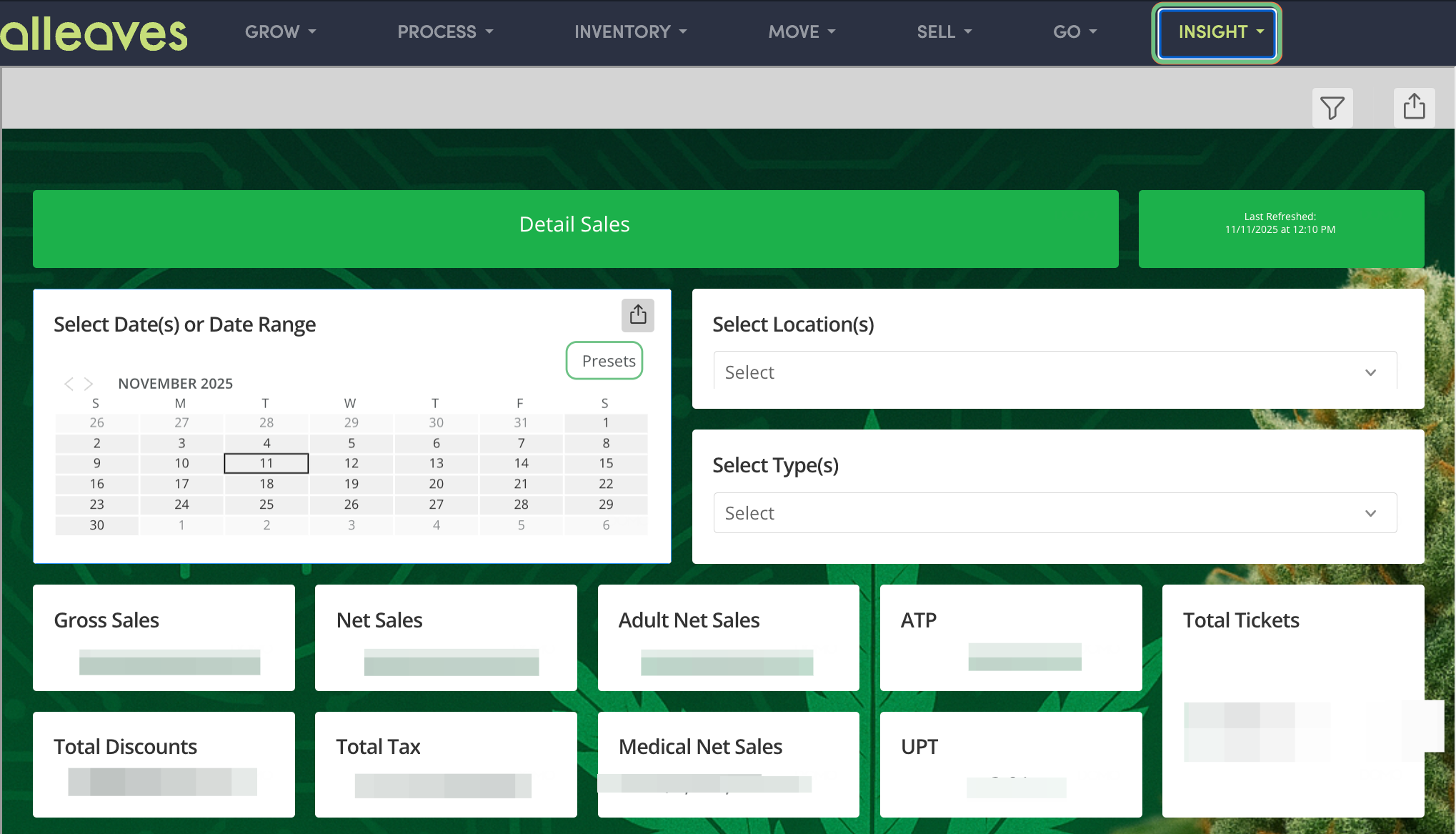This screenshot has width=1456, height=834.
Task: Pick November 15 on the calendar
Action: pyautogui.click(x=606, y=463)
